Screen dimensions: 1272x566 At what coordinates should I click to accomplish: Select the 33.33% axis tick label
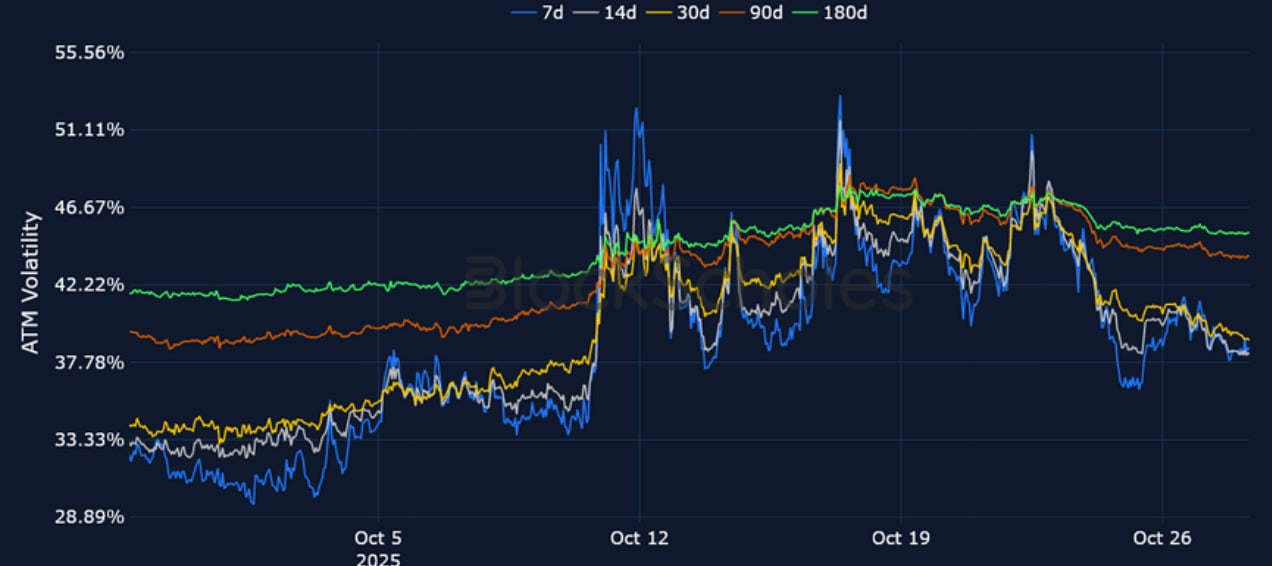click(x=89, y=439)
